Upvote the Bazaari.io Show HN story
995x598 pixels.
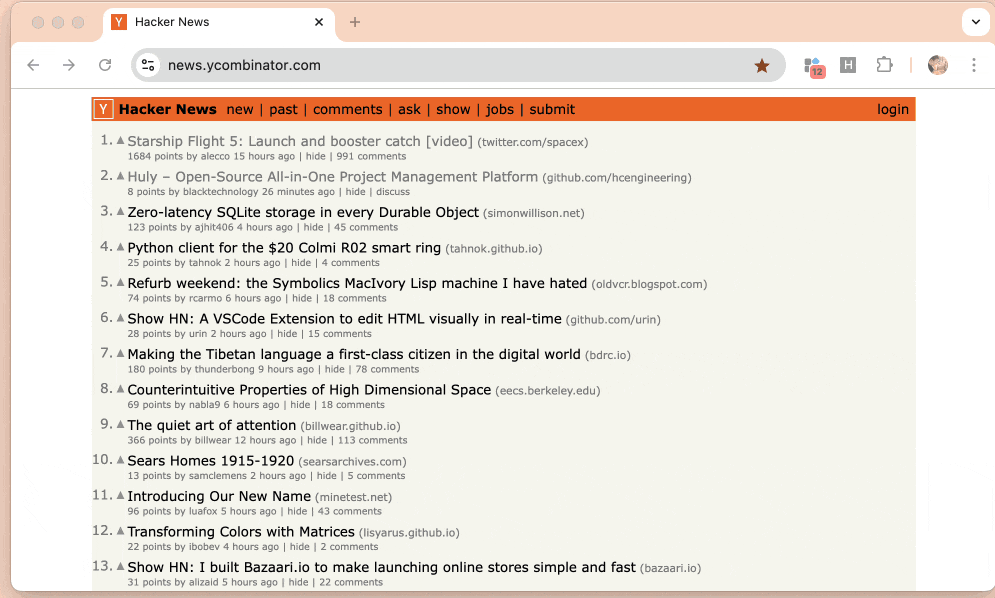click(x=121, y=567)
